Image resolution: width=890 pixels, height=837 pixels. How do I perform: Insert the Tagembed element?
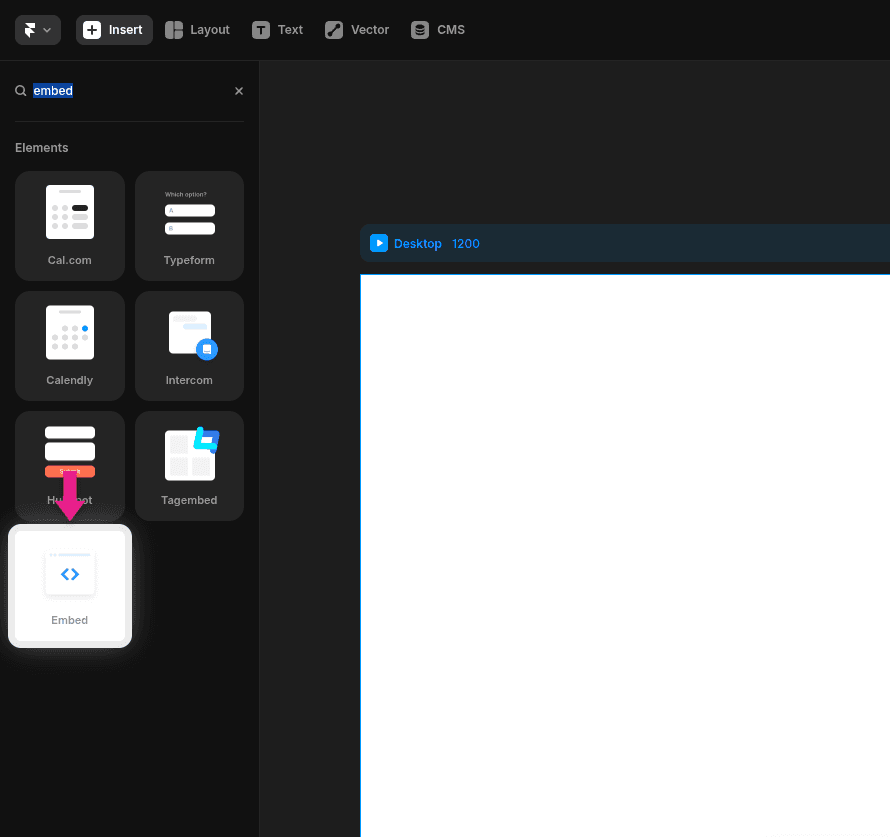(189, 466)
